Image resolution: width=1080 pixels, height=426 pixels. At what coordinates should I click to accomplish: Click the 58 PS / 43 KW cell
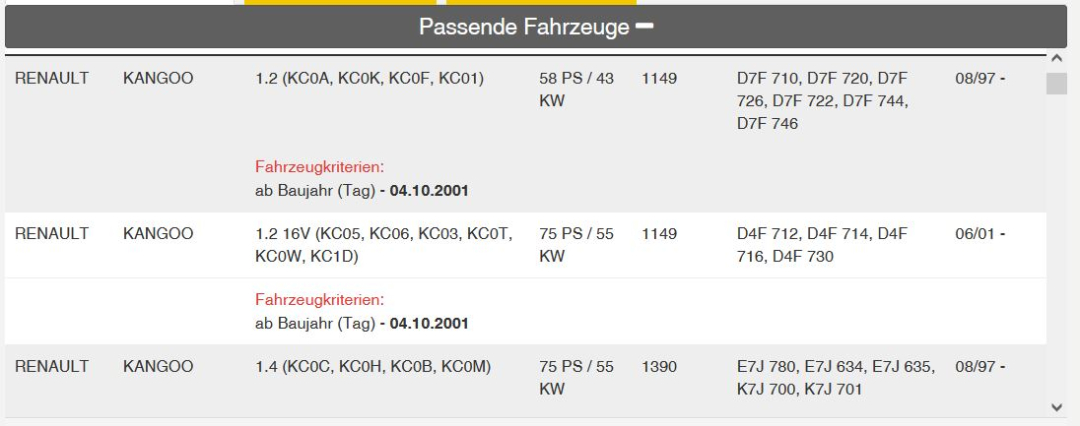pyautogui.click(x=577, y=90)
